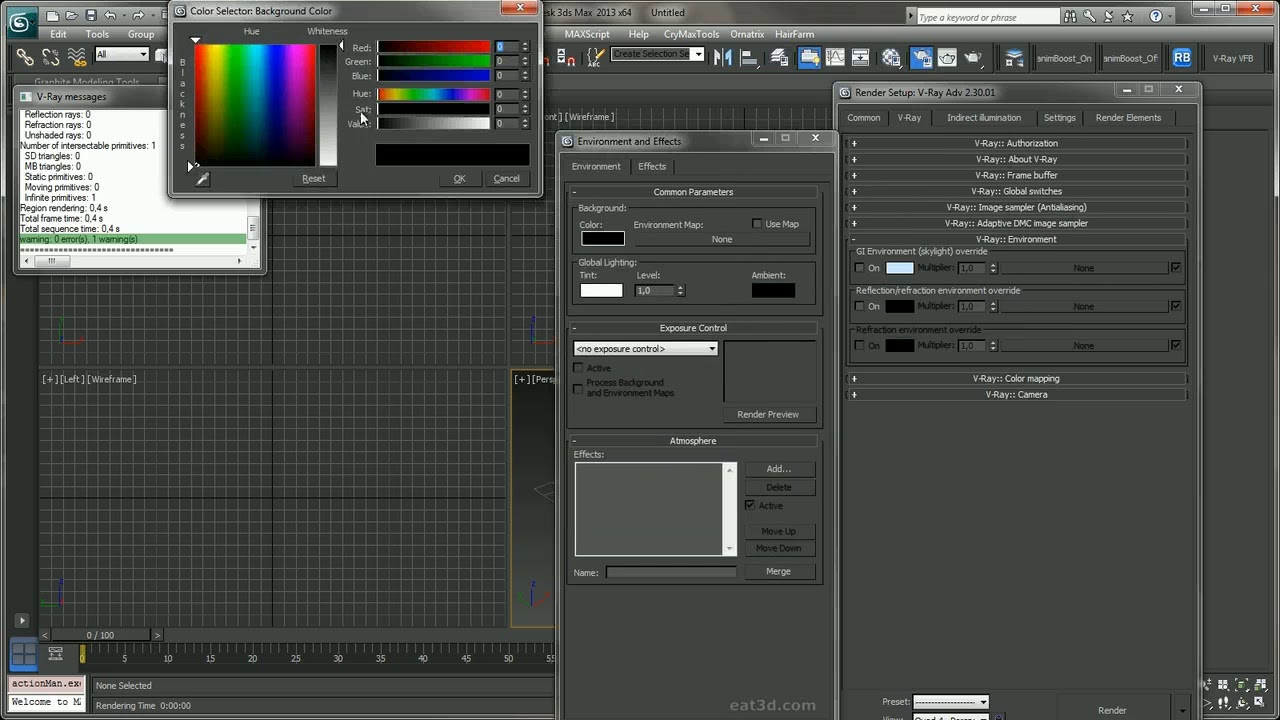Switch to Indirect illumination tab
1280x720 pixels.
984,118
